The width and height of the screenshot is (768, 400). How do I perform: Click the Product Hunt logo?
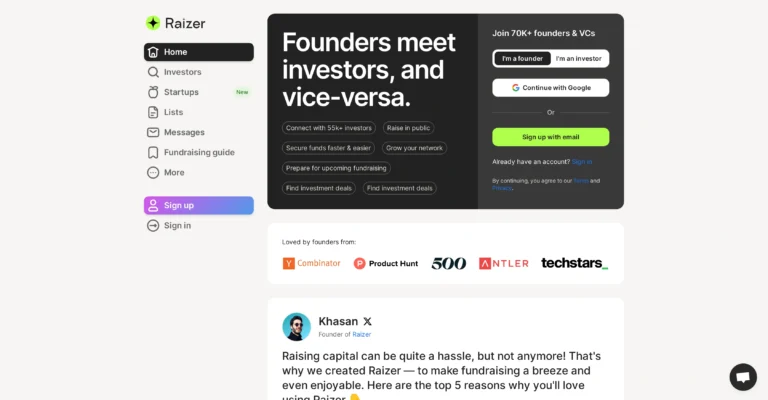pos(385,263)
